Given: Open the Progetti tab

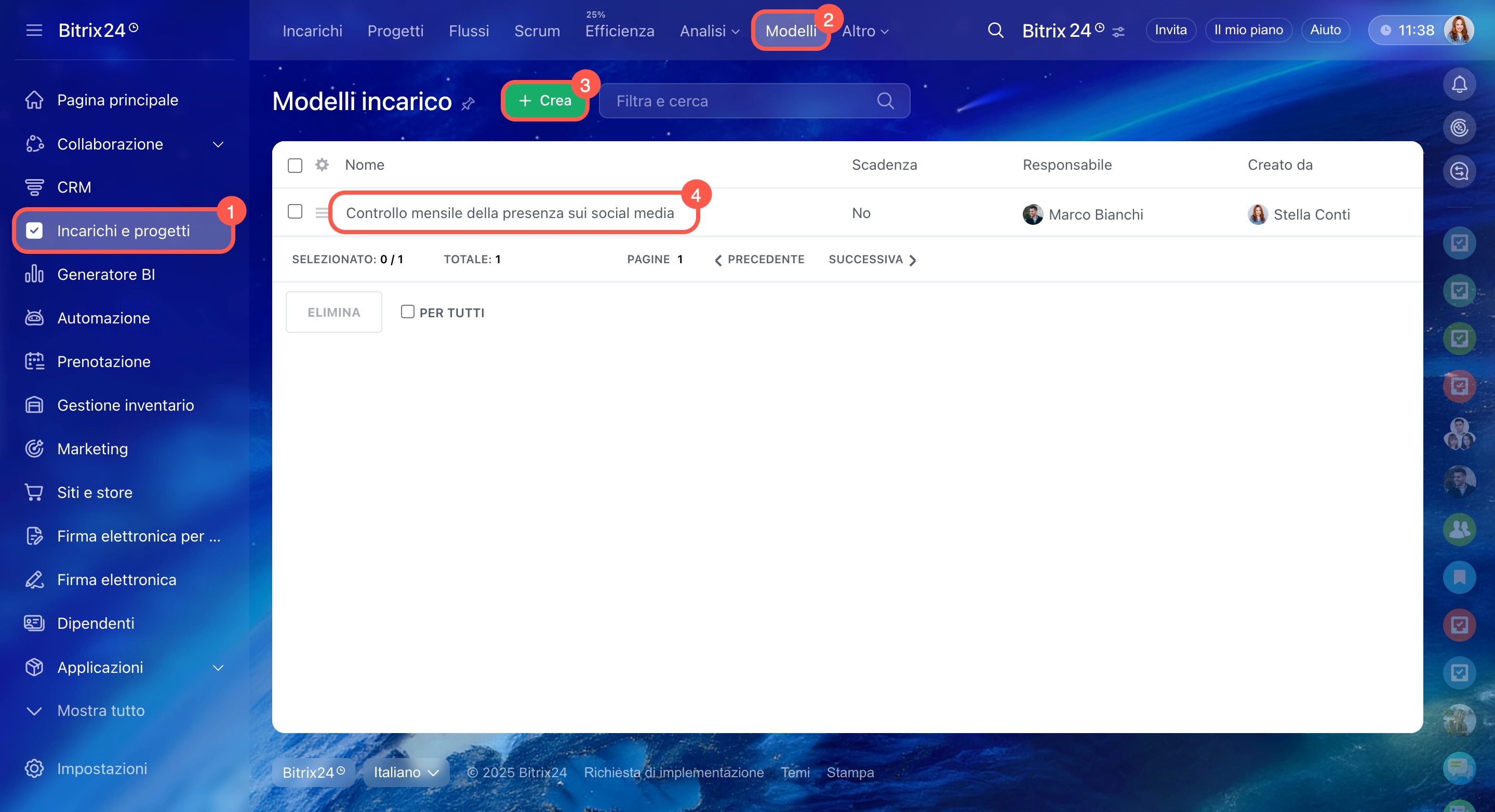Looking at the screenshot, I should [395, 31].
